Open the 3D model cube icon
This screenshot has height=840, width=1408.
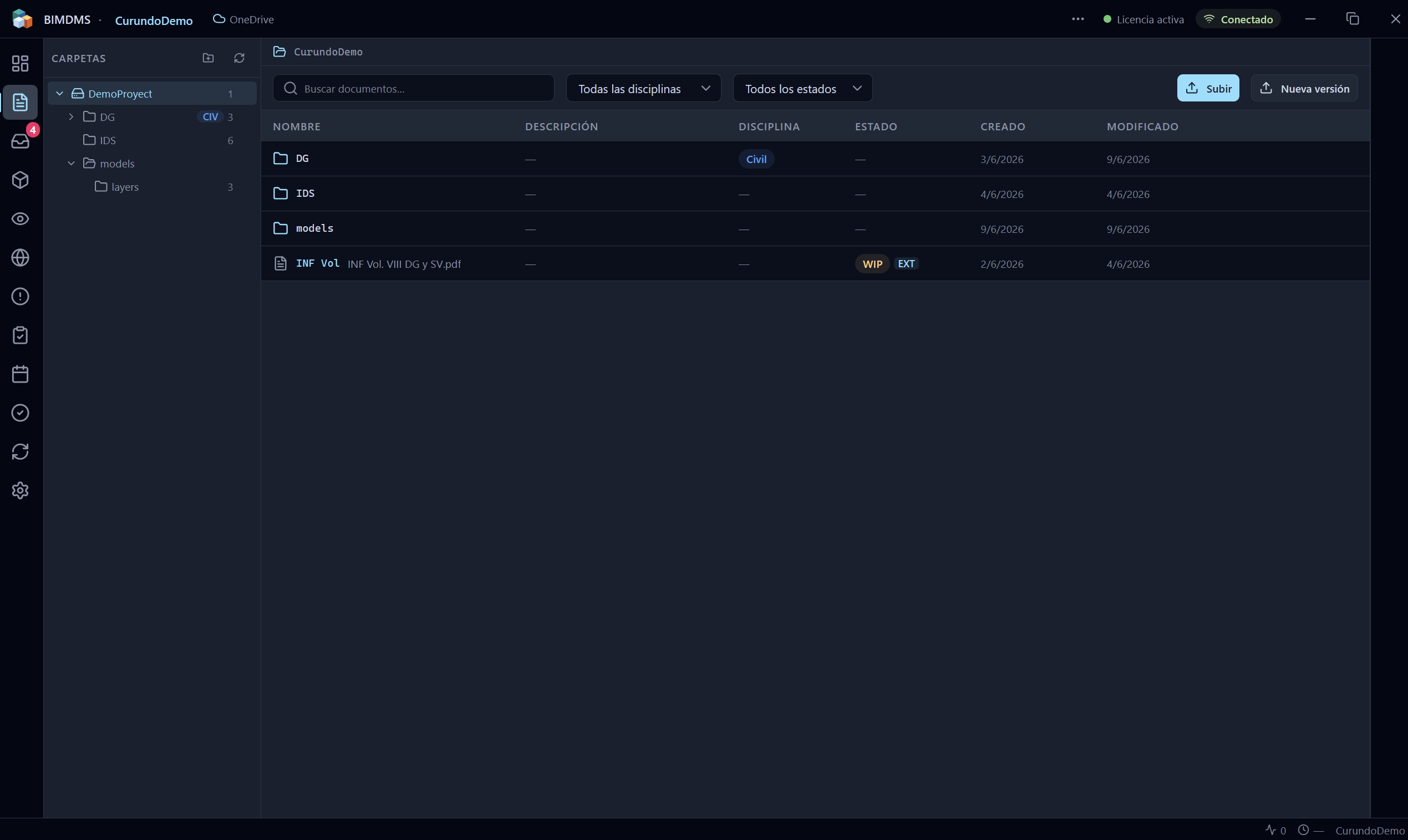click(21, 180)
